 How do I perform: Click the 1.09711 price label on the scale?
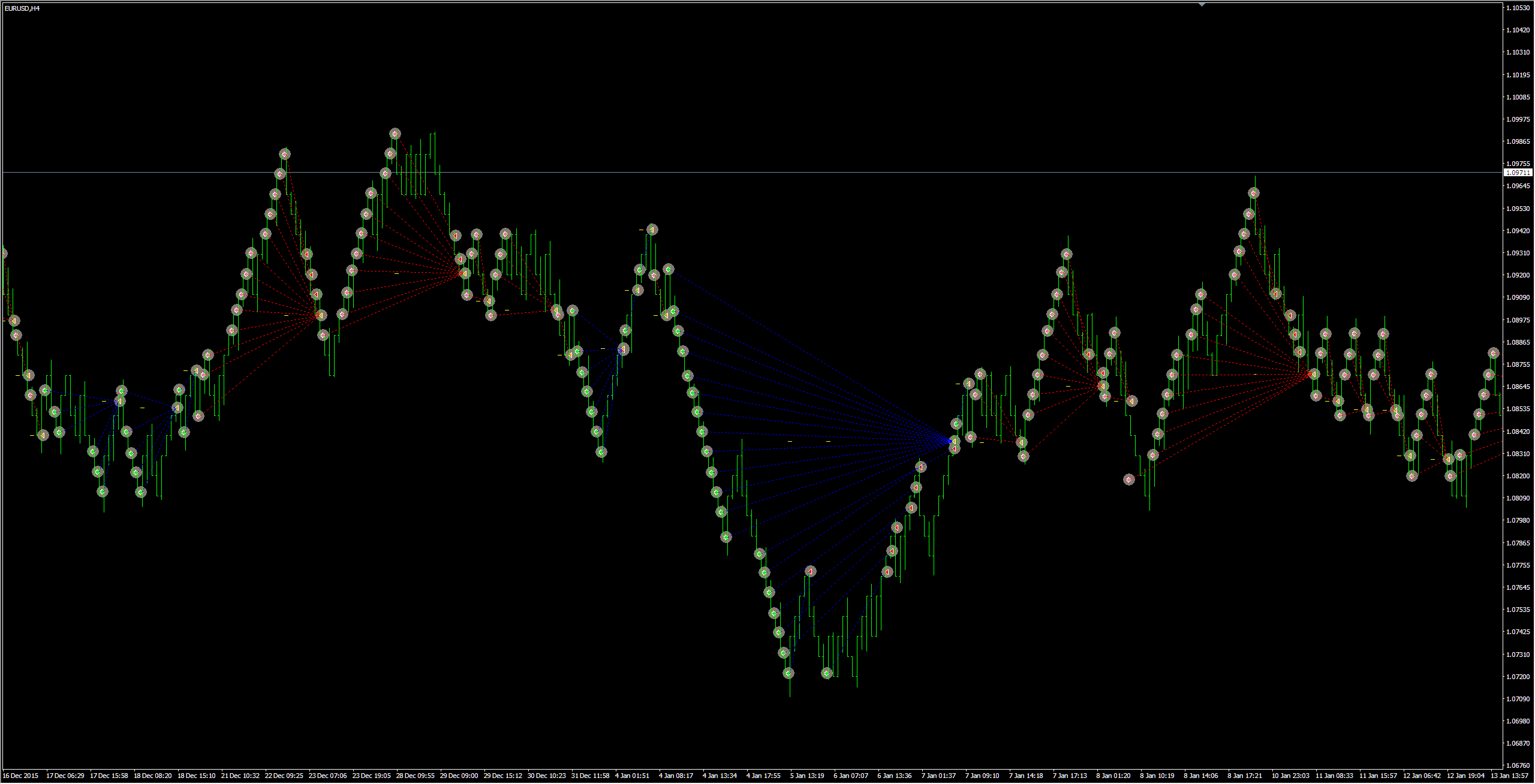pyautogui.click(x=1518, y=173)
